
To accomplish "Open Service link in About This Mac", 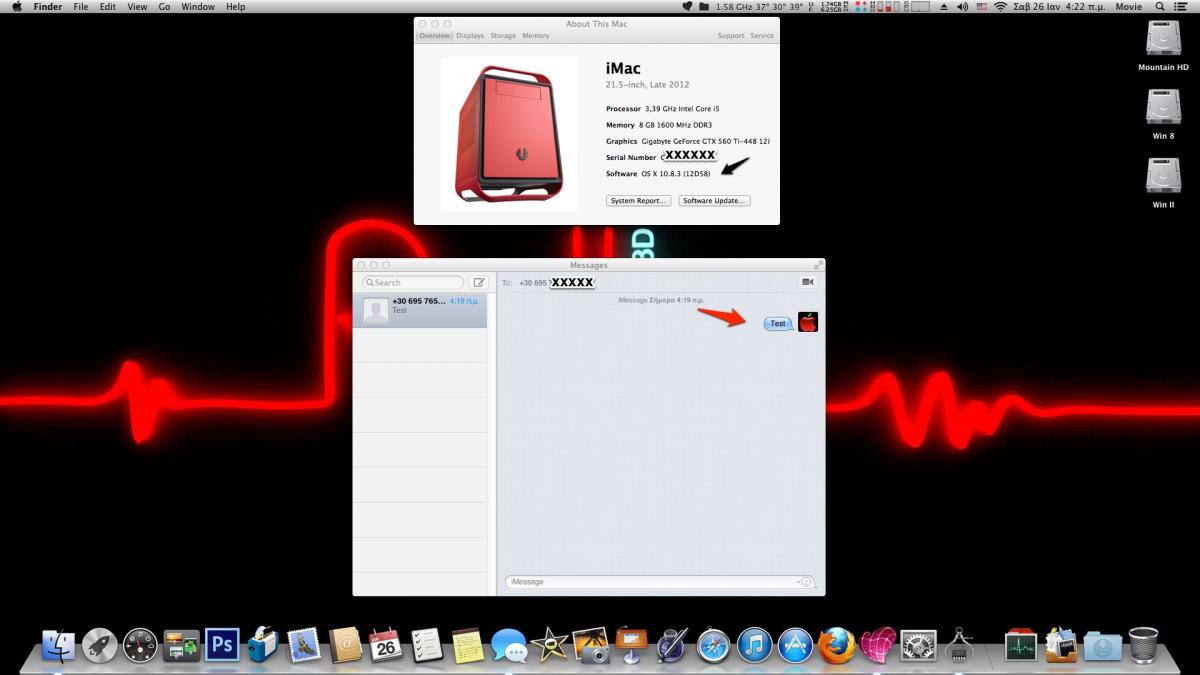I will point(762,36).
